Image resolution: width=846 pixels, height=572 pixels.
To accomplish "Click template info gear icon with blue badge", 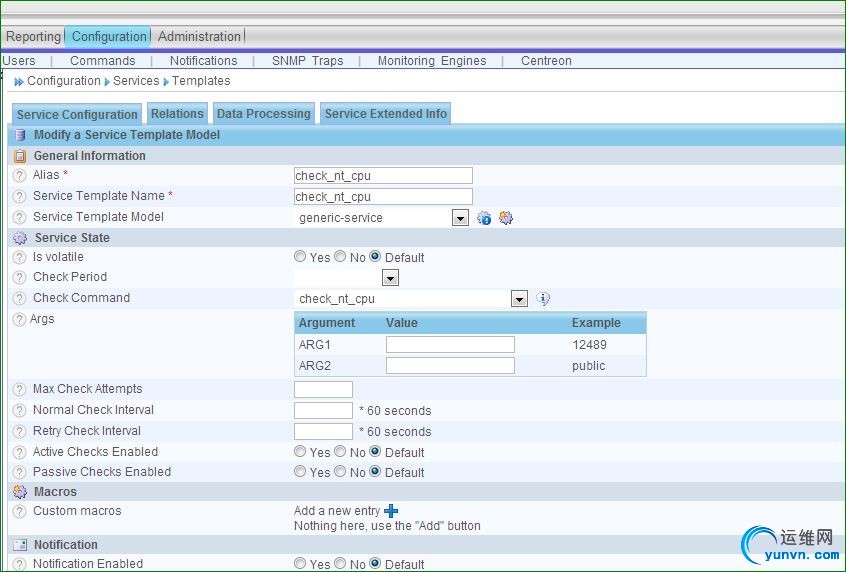I will (484, 218).
